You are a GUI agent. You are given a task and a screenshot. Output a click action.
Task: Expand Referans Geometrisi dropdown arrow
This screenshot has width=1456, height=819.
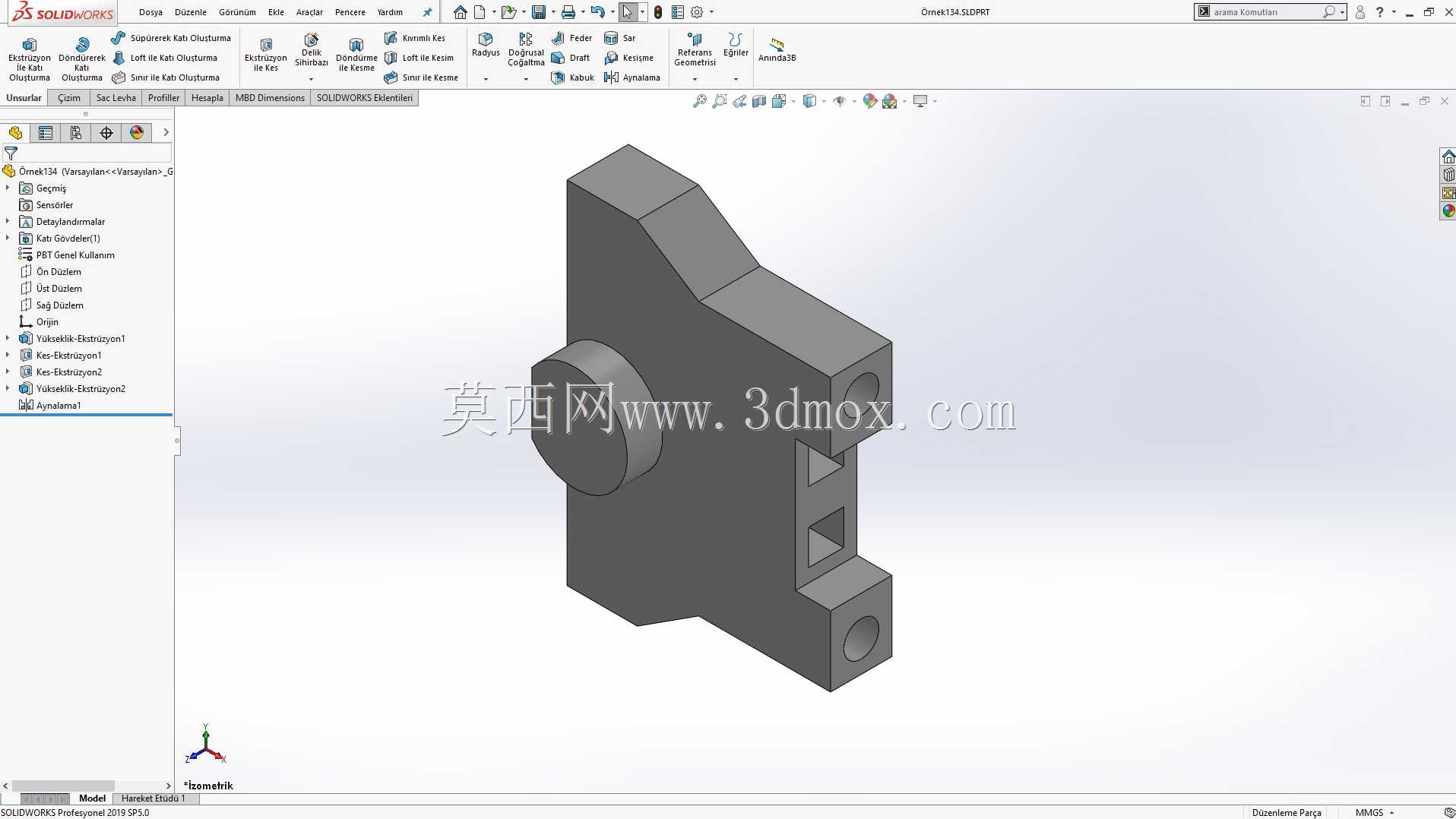point(695,79)
